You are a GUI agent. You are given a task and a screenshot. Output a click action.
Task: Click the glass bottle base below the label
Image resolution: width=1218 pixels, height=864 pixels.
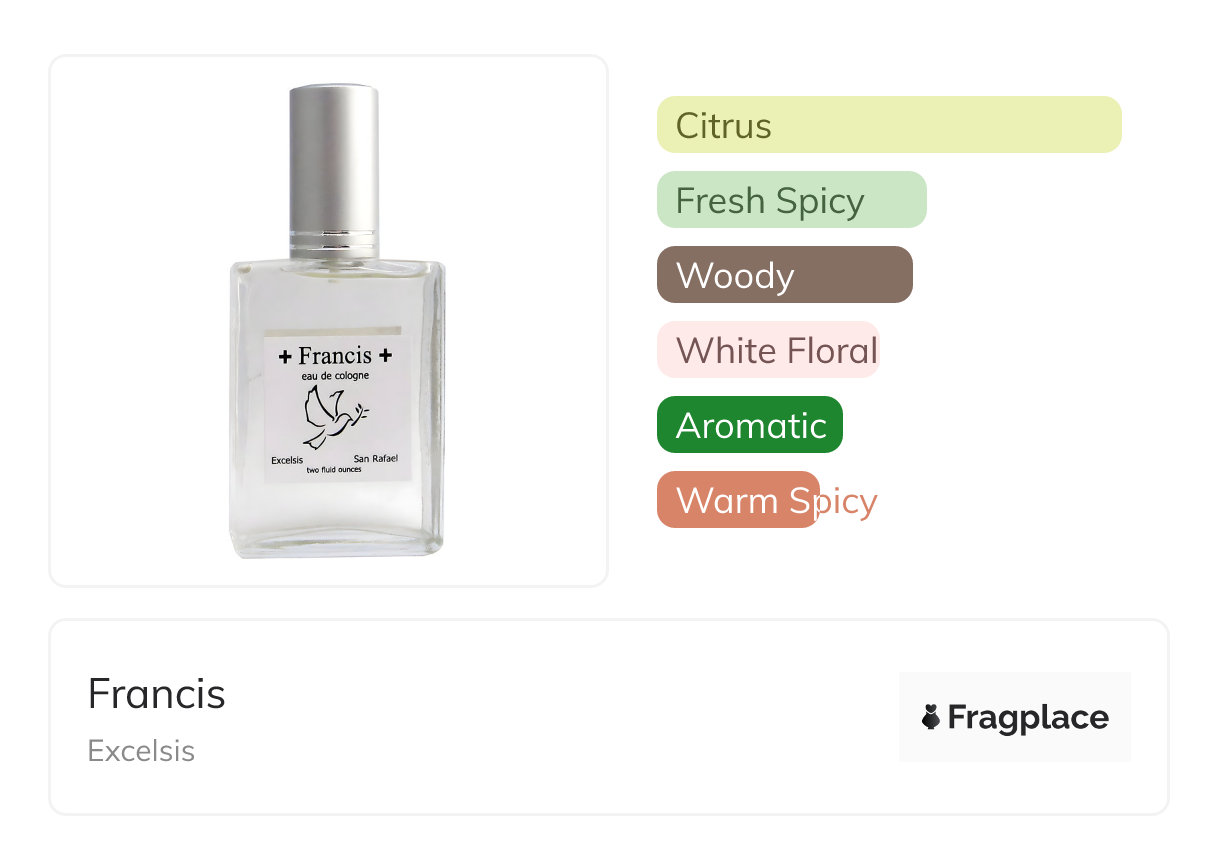pyautogui.click(x=336, y=518)
